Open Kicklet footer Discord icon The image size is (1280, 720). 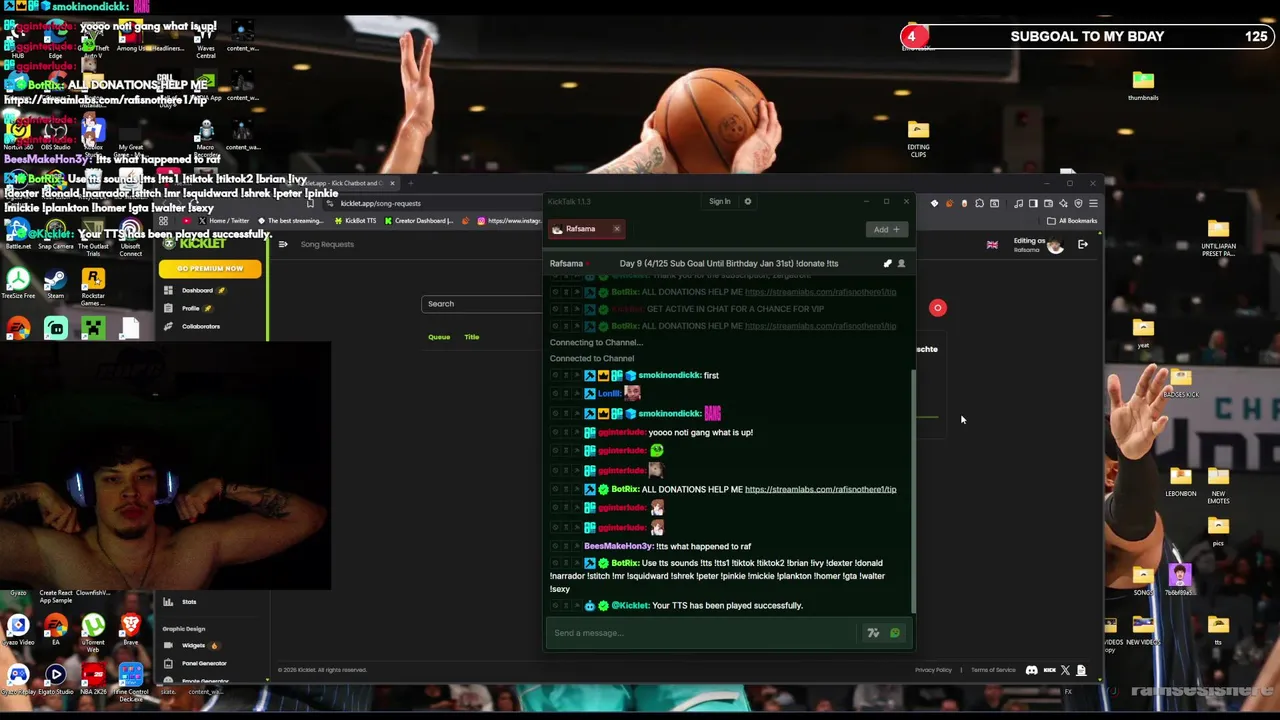(x=1032, y=670)
